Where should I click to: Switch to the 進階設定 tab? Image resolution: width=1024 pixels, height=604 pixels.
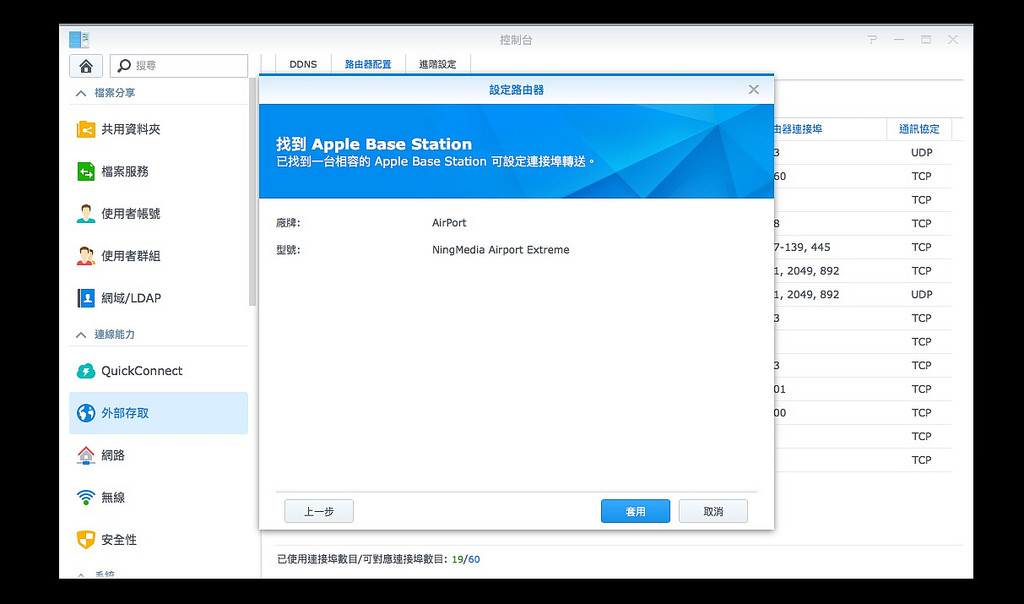[438, 64]
